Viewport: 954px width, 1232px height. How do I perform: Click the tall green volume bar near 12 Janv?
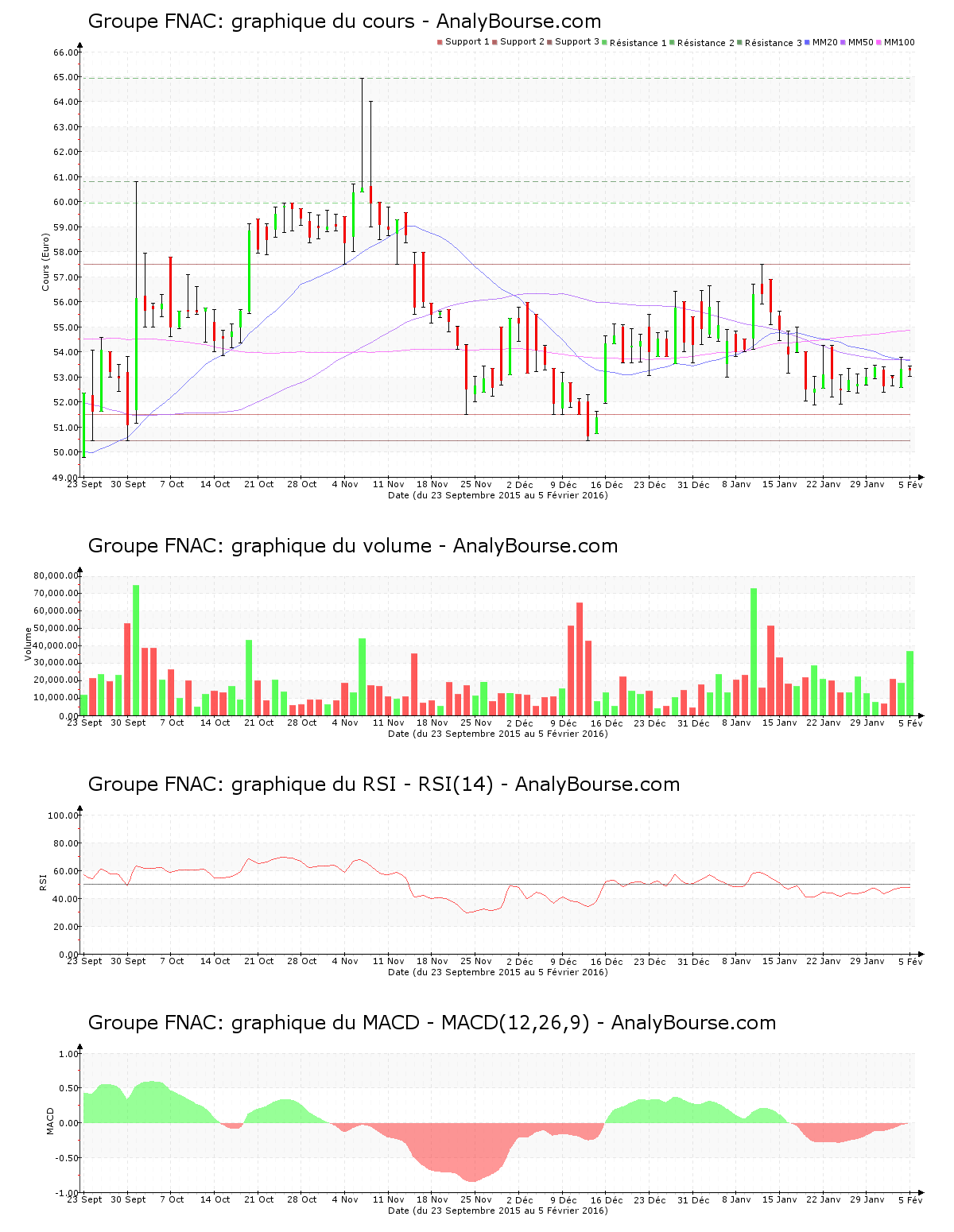point(754,652)
